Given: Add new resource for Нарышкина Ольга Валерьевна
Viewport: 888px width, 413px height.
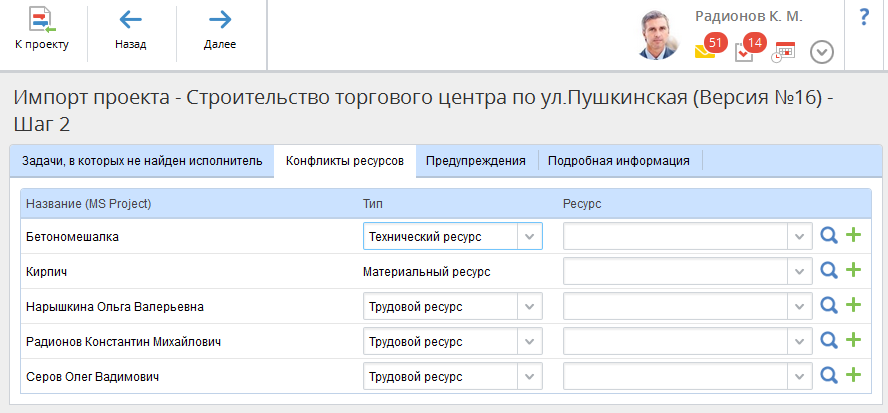Looking at the screenshot, I should coord(853,305).
